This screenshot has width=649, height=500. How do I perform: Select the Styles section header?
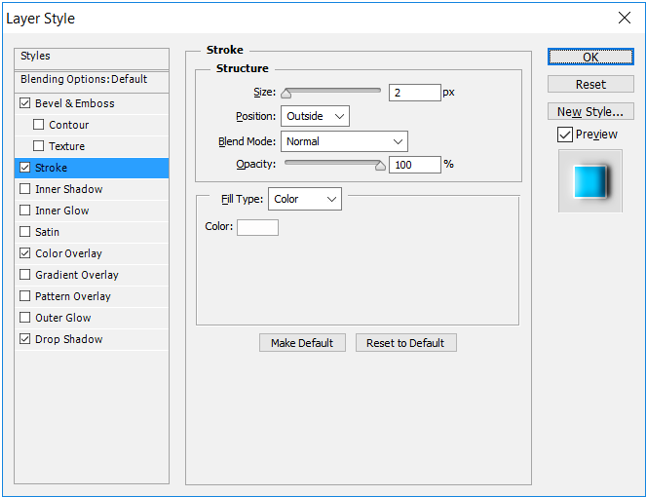point(91,58)
